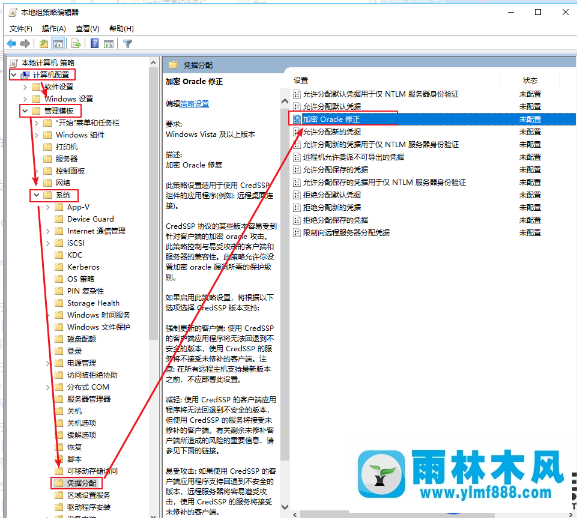The image size is (577, 518).
Task: Click the Storage Health folder icon
Action: pyautogui.click(x=59, y=303)
